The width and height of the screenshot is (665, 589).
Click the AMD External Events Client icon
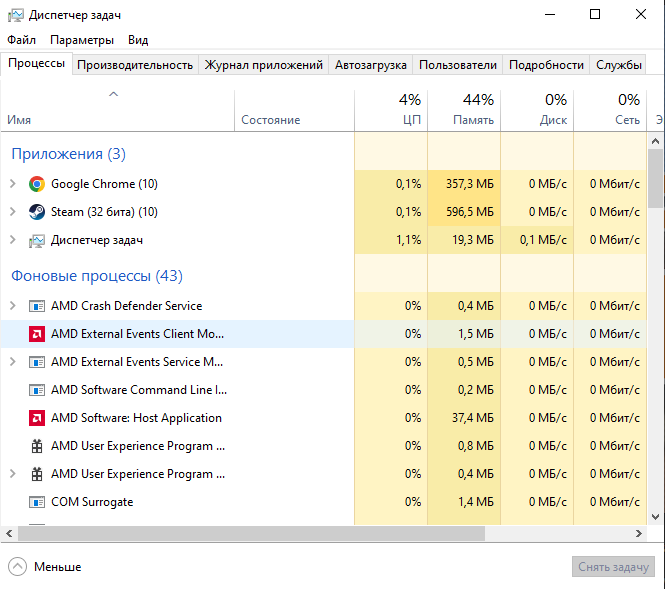tap(37, 334)
